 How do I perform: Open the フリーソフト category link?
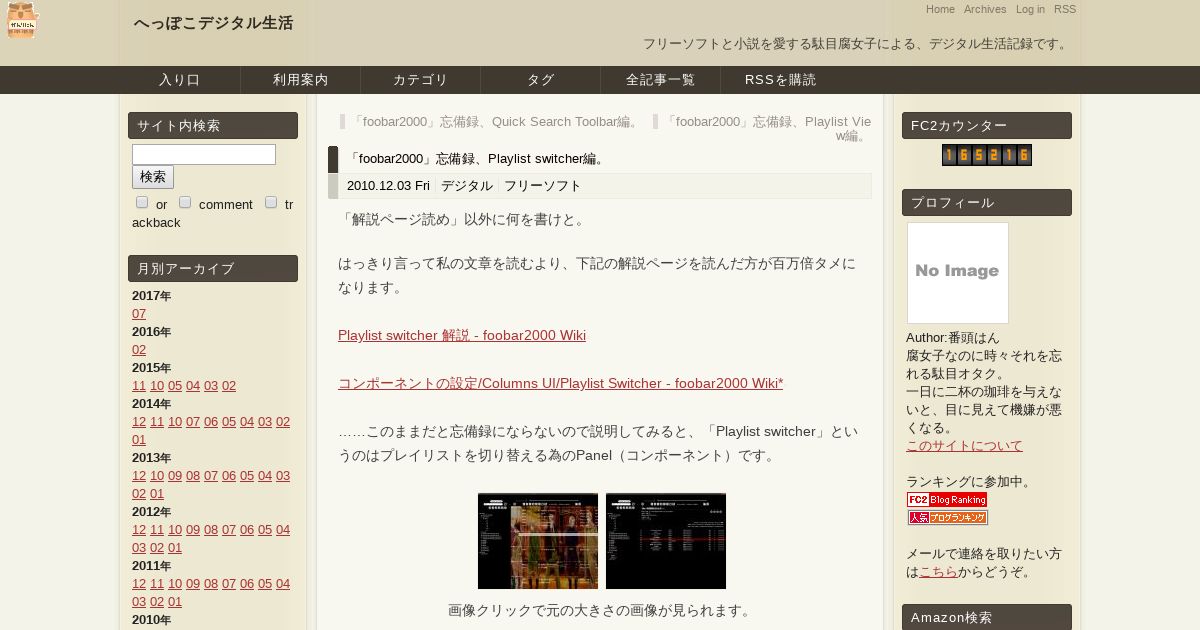tap(542, 186)
